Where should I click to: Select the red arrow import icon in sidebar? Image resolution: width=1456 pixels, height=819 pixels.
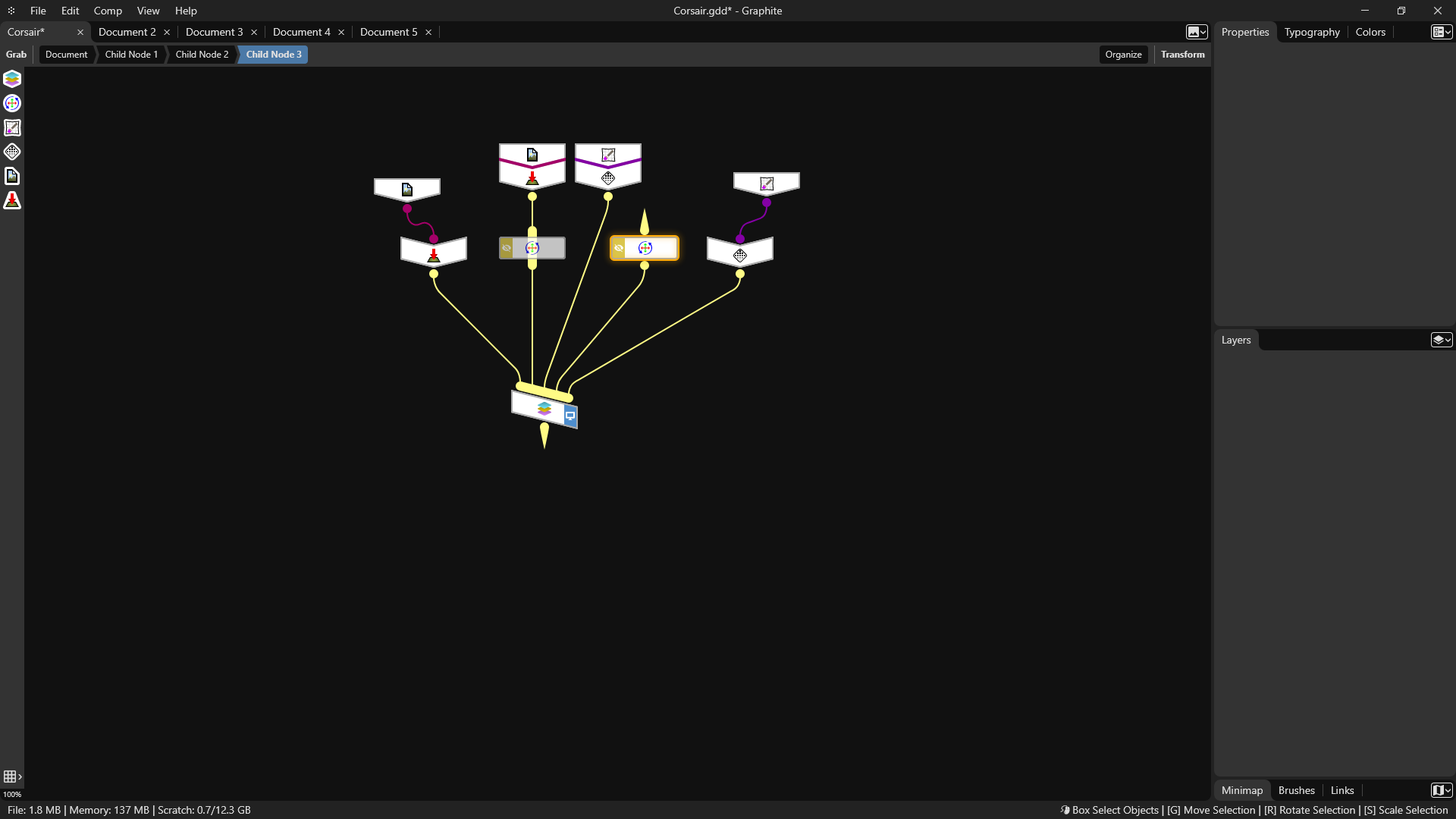[12, 200]
